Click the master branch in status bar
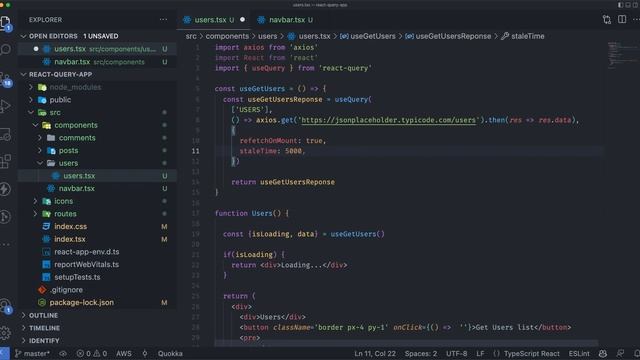This screenshot has height=360, width=640. coord(32,353)
